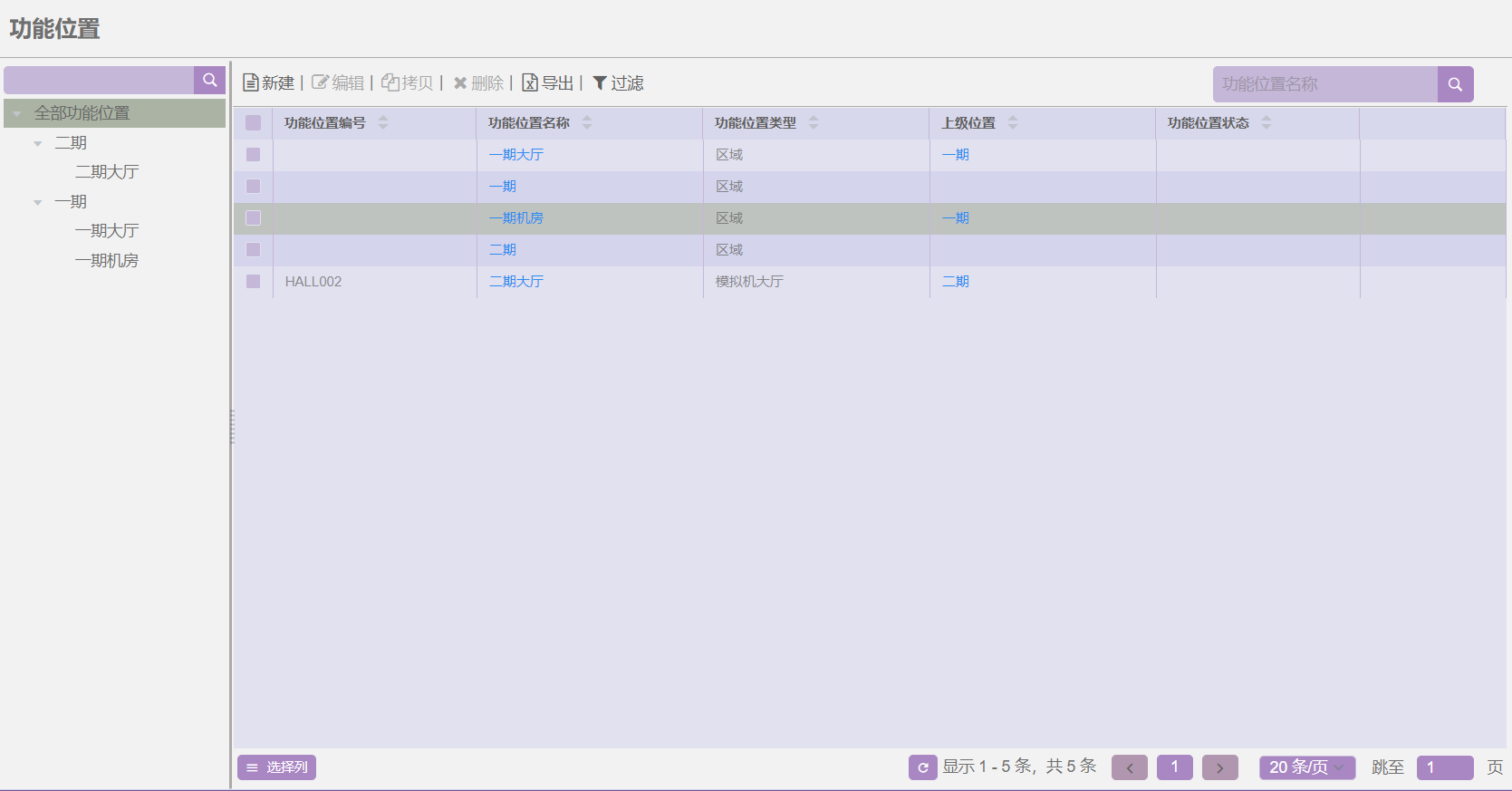Open 上级位置 link 二期 in HALL002 row

[x=956, y=282]
